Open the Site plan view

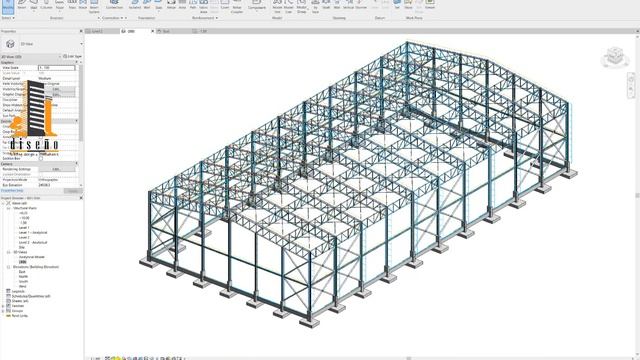(22, 247)
